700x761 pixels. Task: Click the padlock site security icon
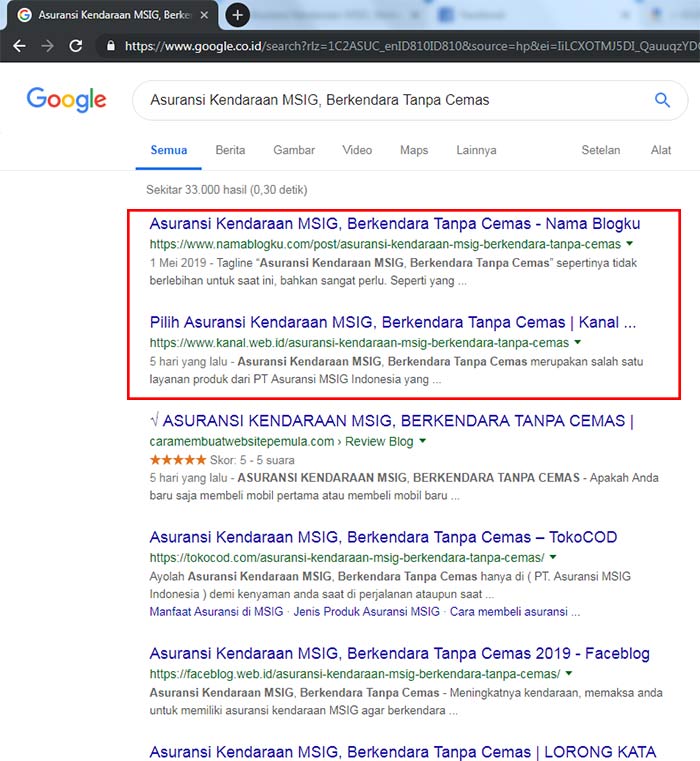click(111, 46)
